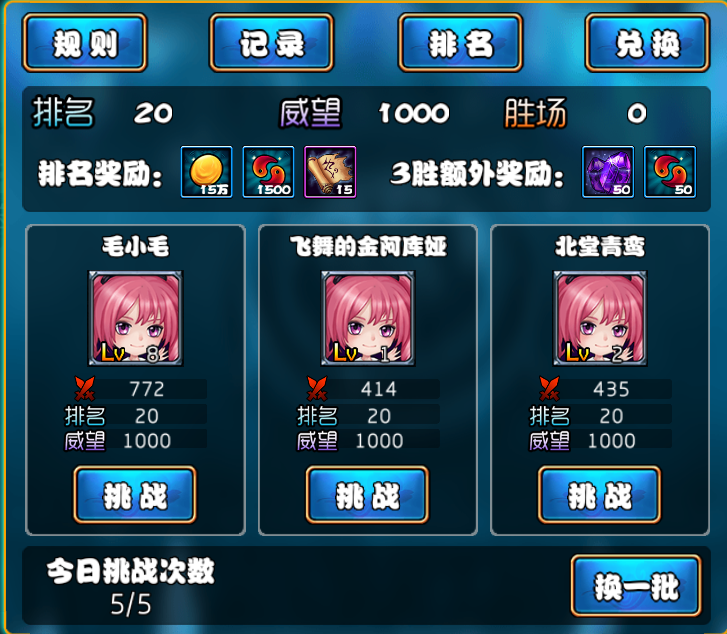Challenge 飞舞的金阿库娅 with 挑战 button
Image resolution: width=727 pixels, height=634 pixels.
coord(367,495)
